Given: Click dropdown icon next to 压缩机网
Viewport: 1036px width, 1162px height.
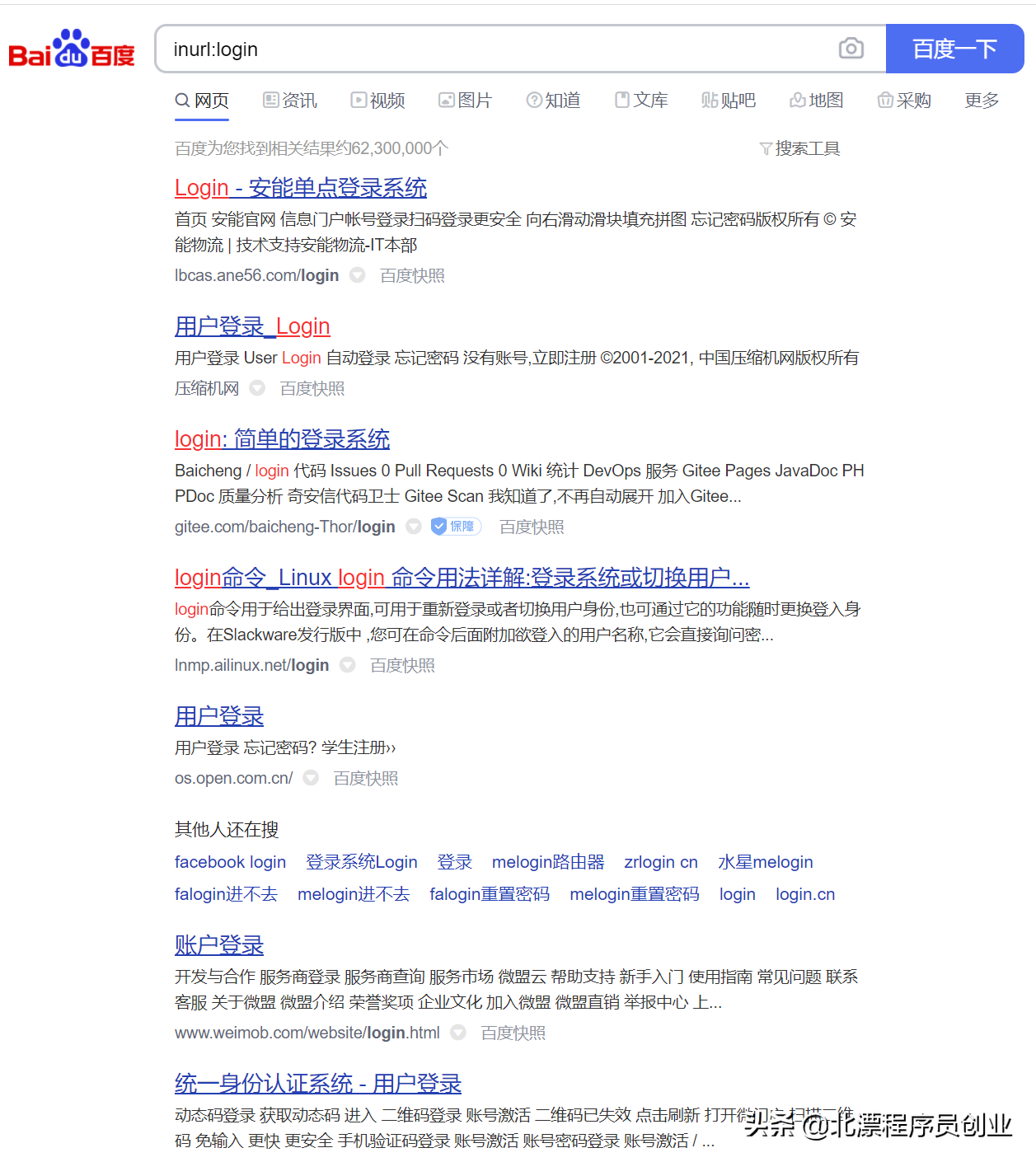Looking at the screenshot, I should pos(257,388).
